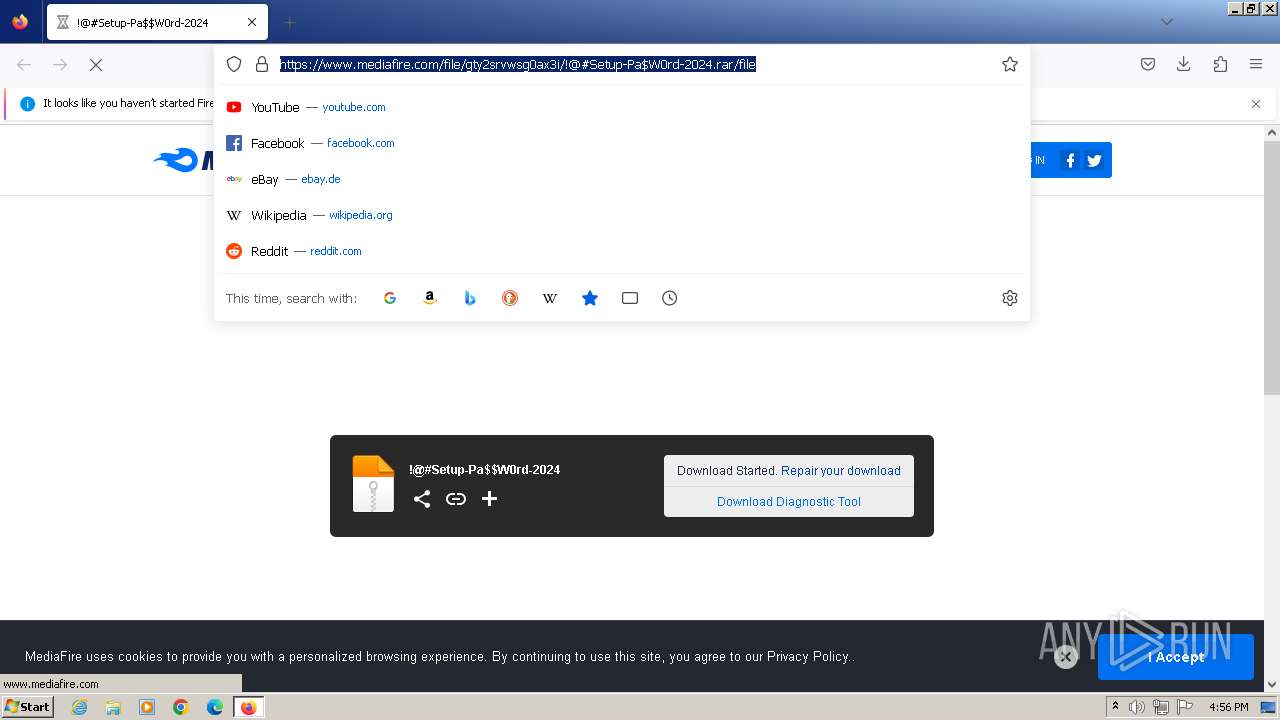Search this time with Wikipedia

[550, 298]
